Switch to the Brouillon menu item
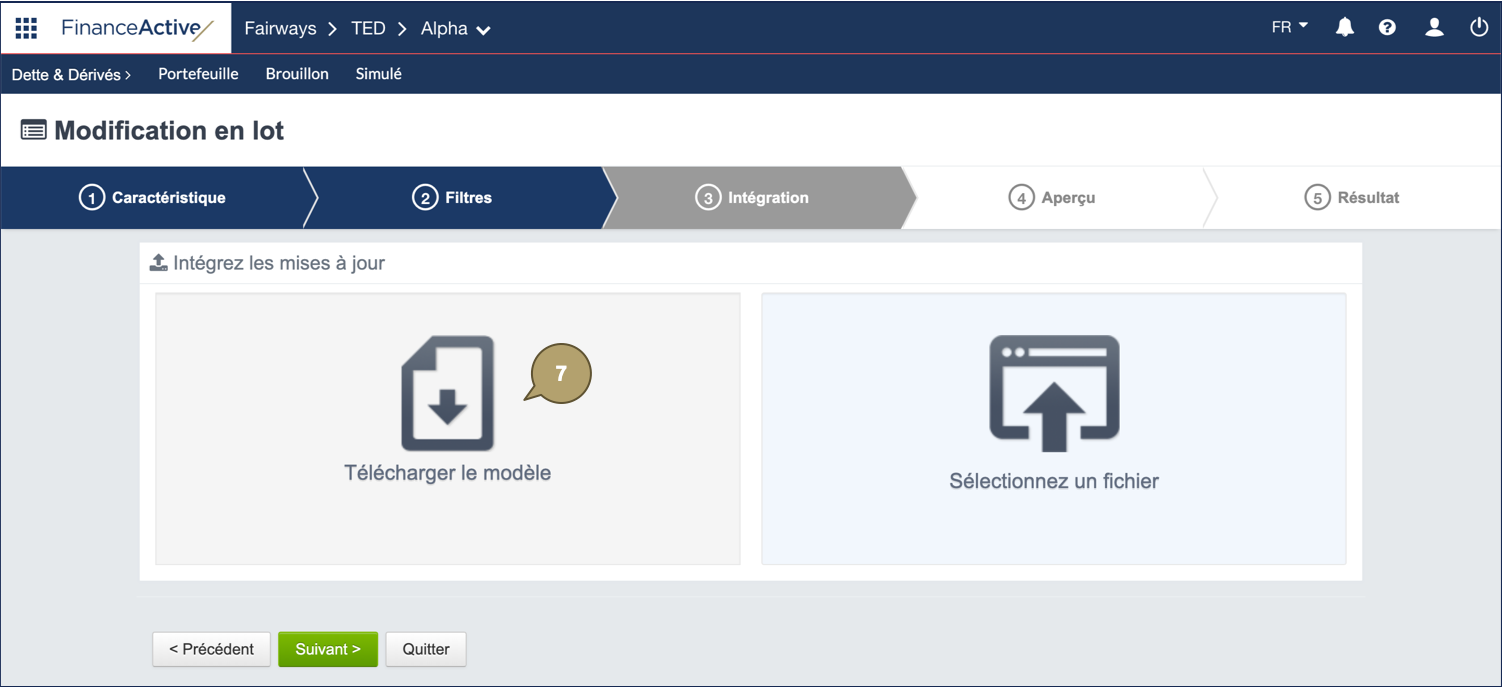Viewport: 1502px width, 687px height. click(x=297, y=74)
